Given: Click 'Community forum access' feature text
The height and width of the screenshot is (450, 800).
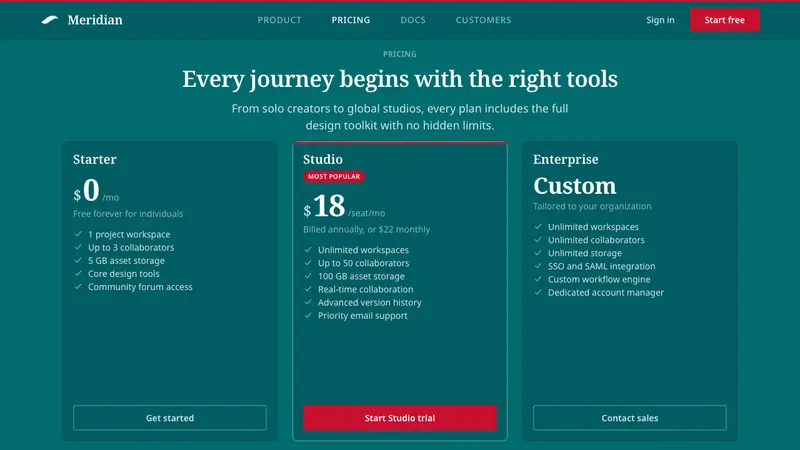Looking at the screenshot, I should coord(140,287).
